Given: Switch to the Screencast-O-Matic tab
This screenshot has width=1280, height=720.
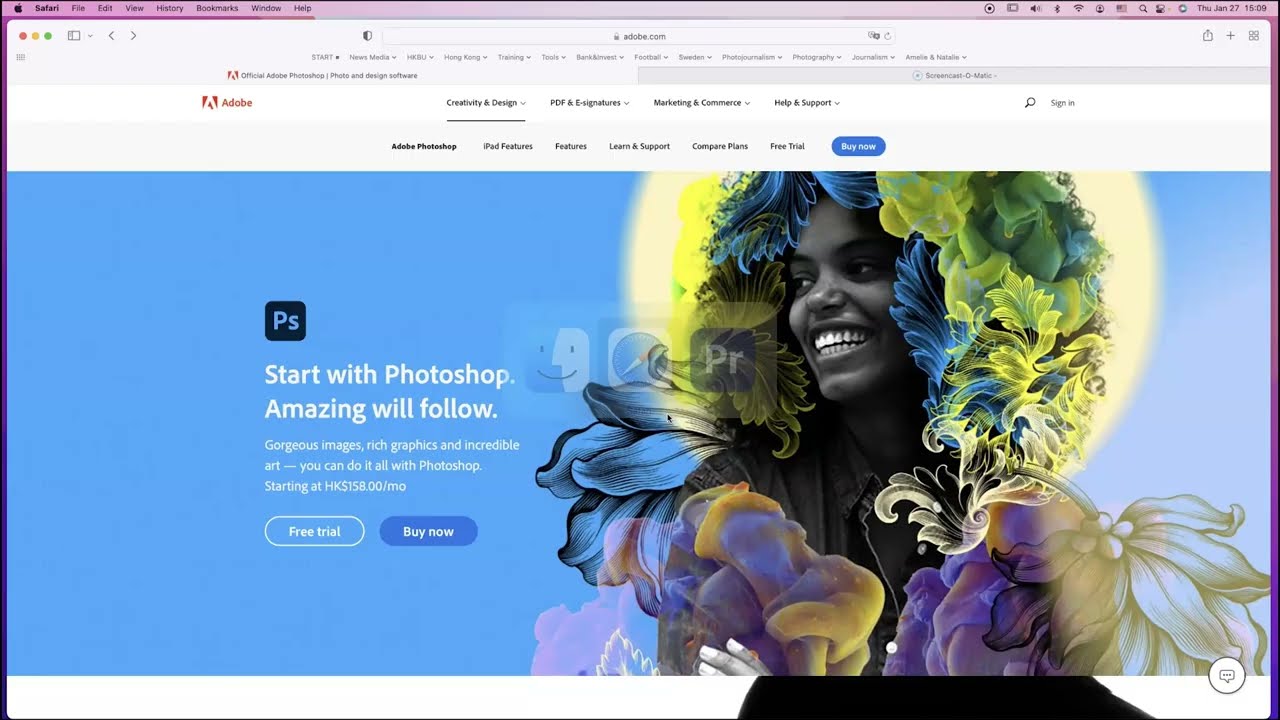Looking at the screenshot, I should coord(955,75).
